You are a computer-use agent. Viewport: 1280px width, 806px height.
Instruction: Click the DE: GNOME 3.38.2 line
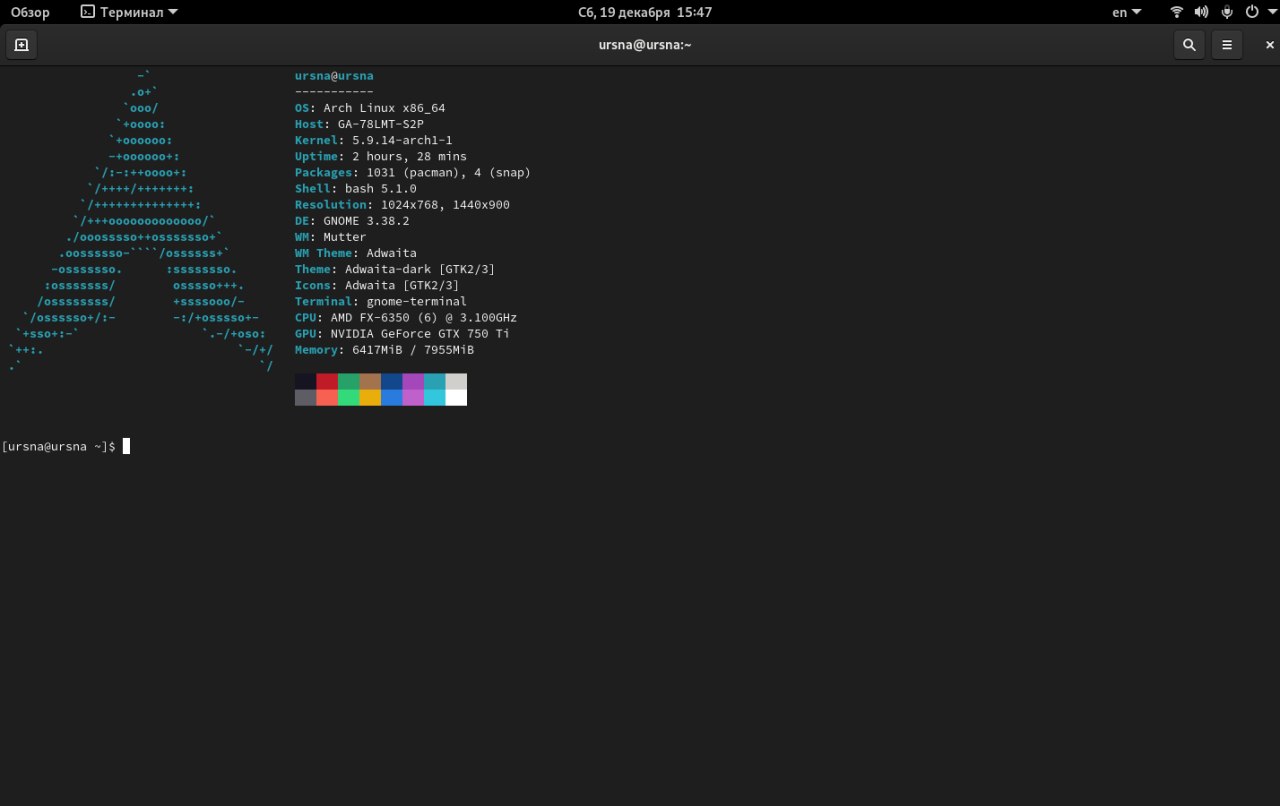352,221
